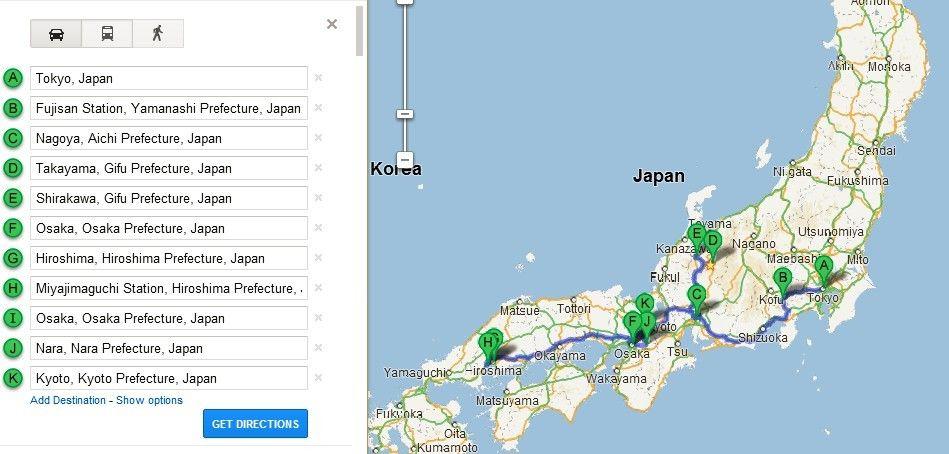
Task: Click map pin C at Nagoya
Action: [697, 295]
